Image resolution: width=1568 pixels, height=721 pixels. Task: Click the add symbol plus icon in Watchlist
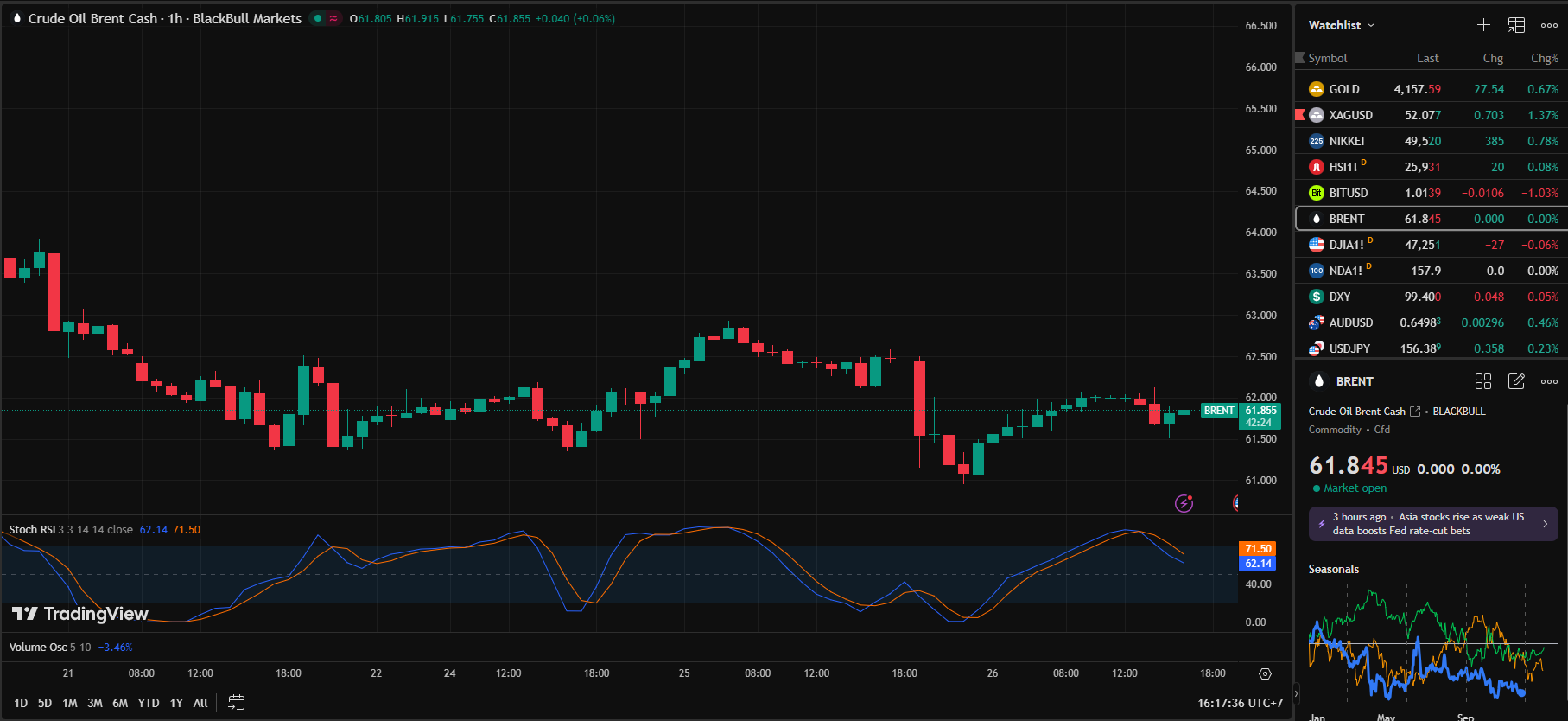(x=1483, y=25)
